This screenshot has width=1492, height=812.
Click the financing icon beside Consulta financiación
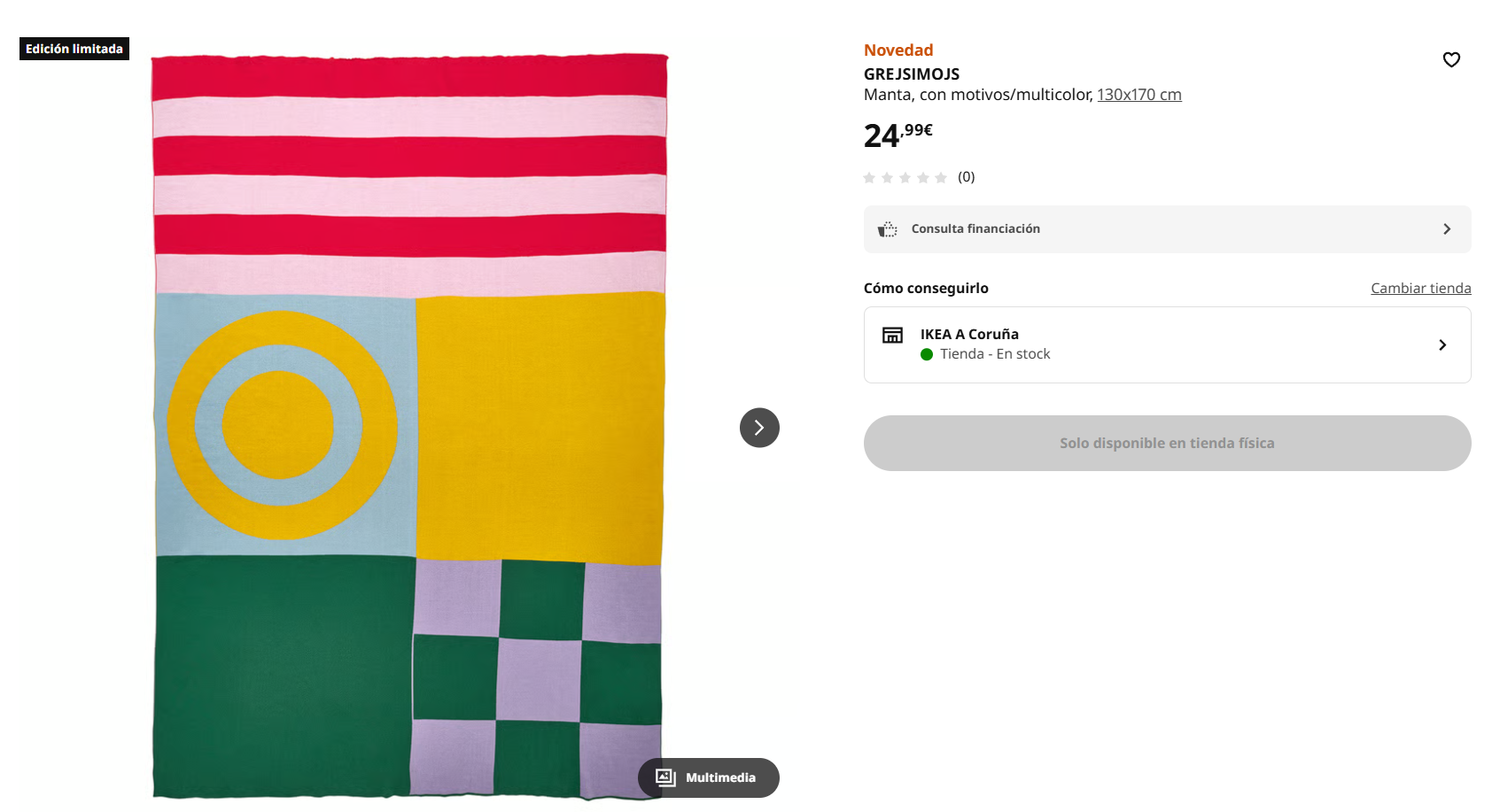[x=887, y=229]
